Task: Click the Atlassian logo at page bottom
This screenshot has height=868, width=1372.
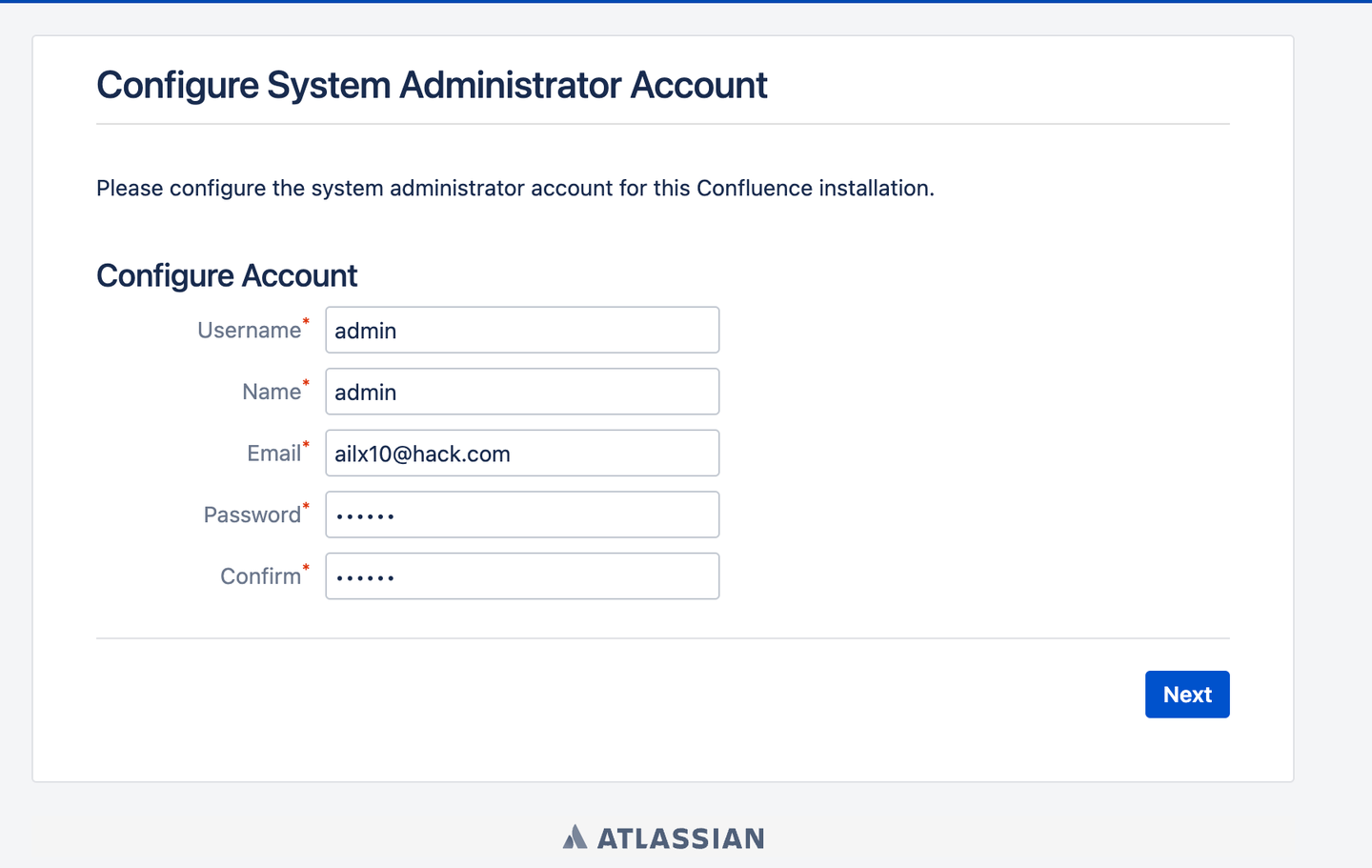Action: click(663, 837)
